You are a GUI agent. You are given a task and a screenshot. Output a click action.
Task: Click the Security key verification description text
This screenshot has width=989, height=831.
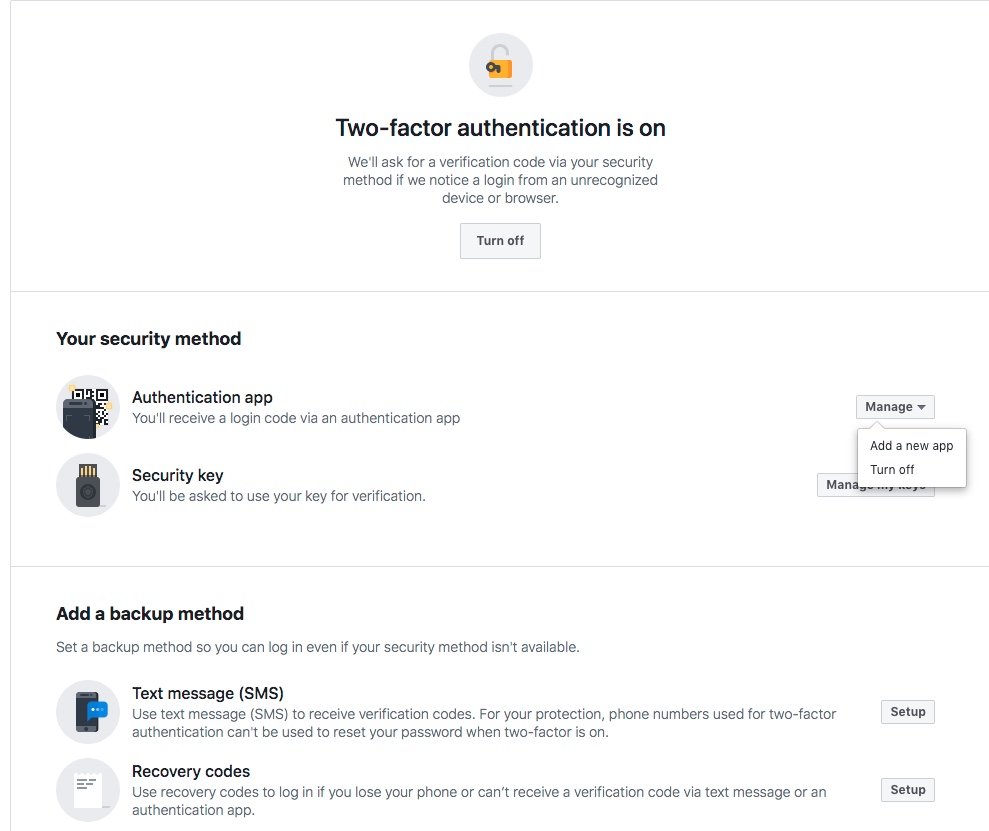pyautogui.click(x=279, y=496)
